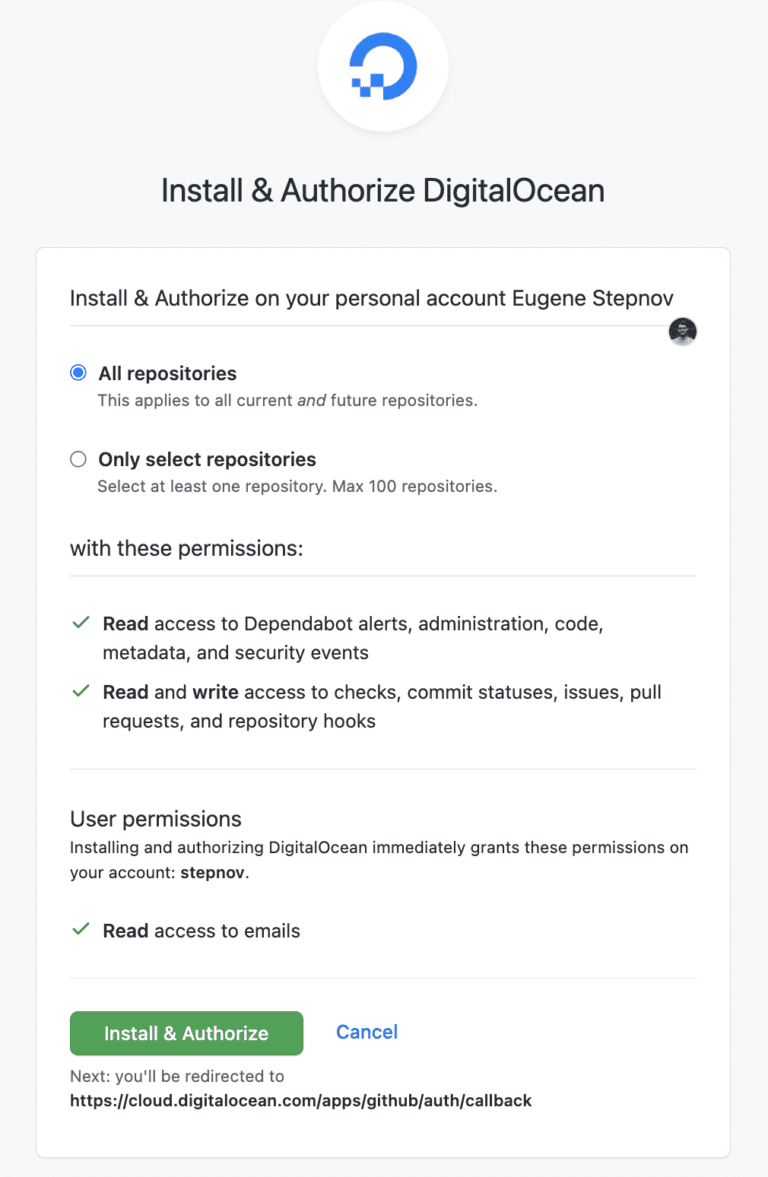768x1177 pixels.
Task: Click the DigitalOcean pixel-wave symbol inside the circle
Action: point(383,65)
